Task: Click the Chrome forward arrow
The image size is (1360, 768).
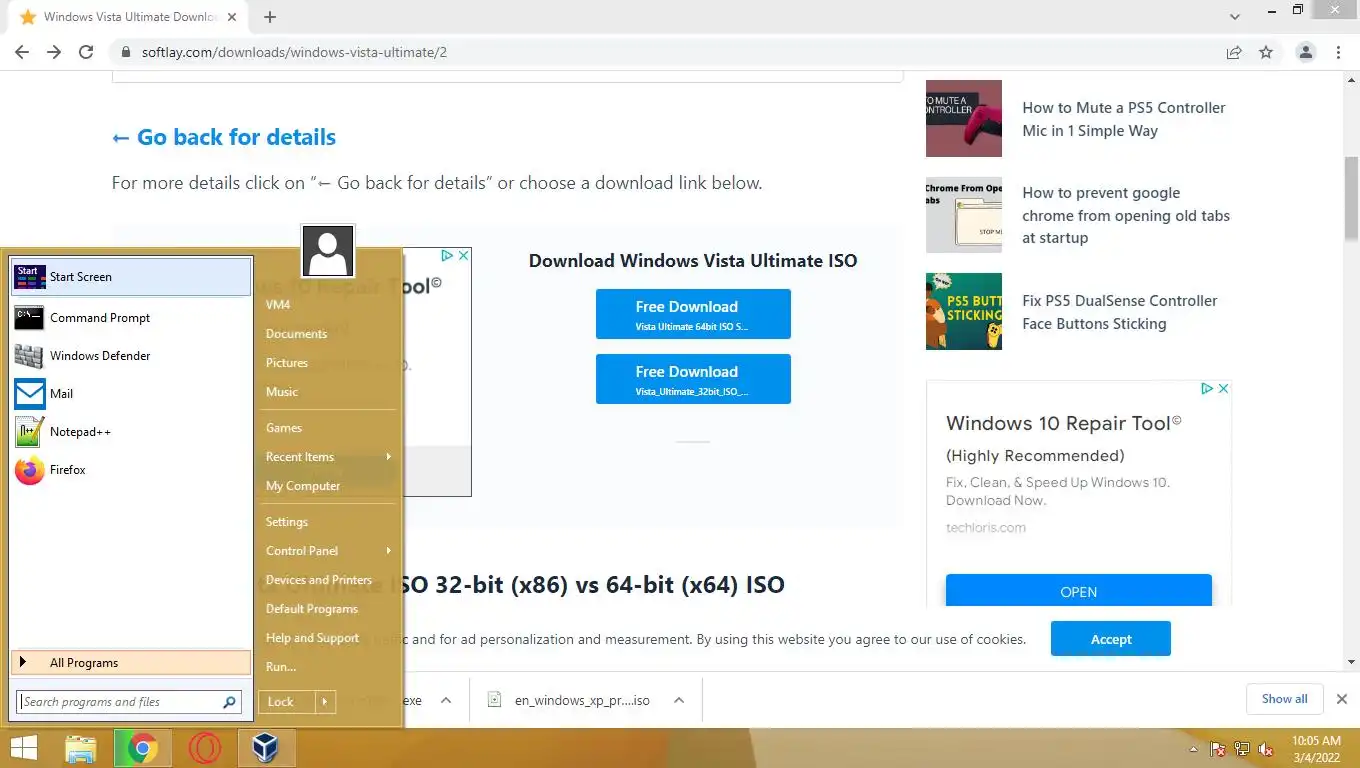Action: pyautogui.click(x=54, y=52)
